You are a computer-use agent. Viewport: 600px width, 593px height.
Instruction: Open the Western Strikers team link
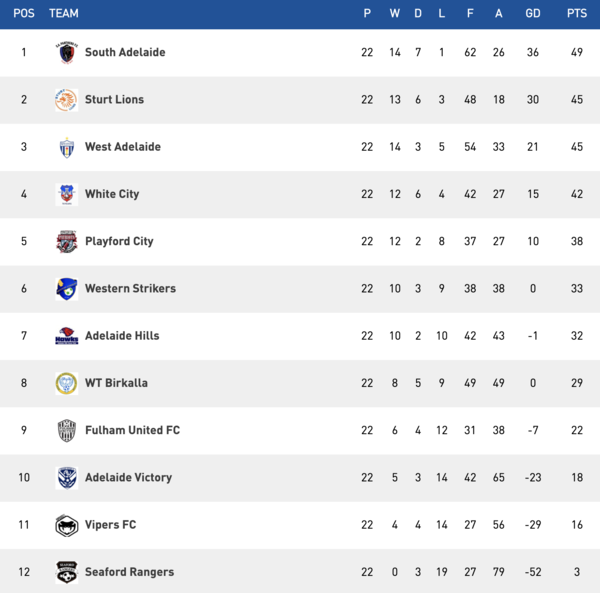coord(130,289)
